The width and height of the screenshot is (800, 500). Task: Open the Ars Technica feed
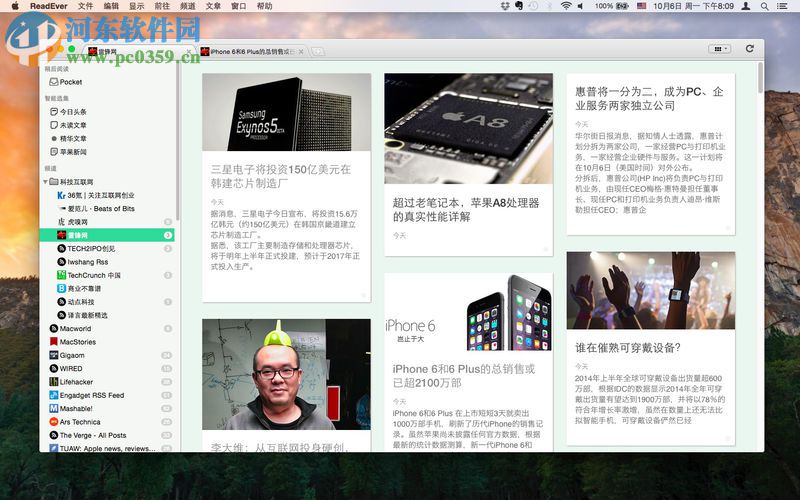tap(74, 422)
